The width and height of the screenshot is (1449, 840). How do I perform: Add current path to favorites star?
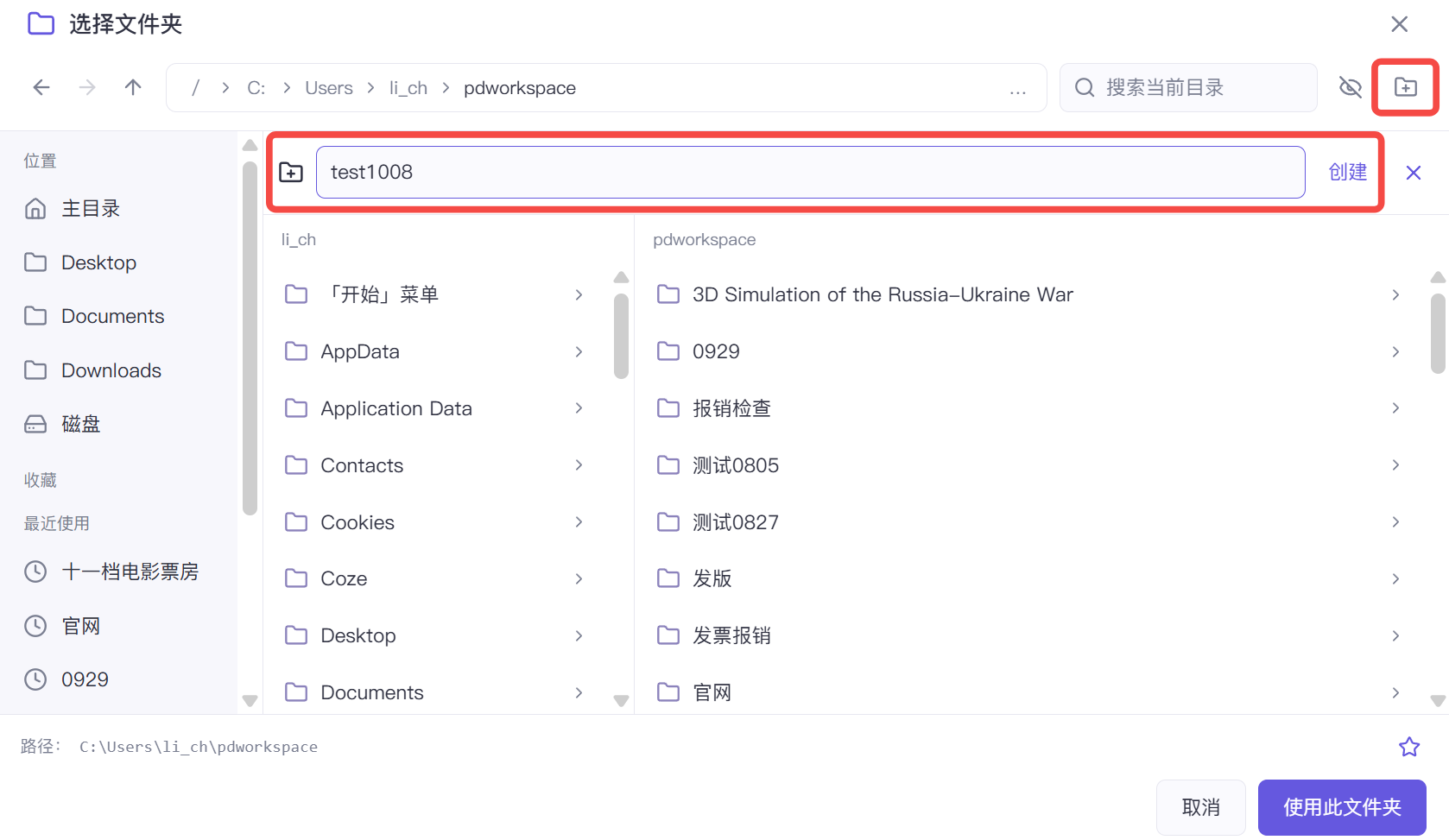(x=1409, y=747)
